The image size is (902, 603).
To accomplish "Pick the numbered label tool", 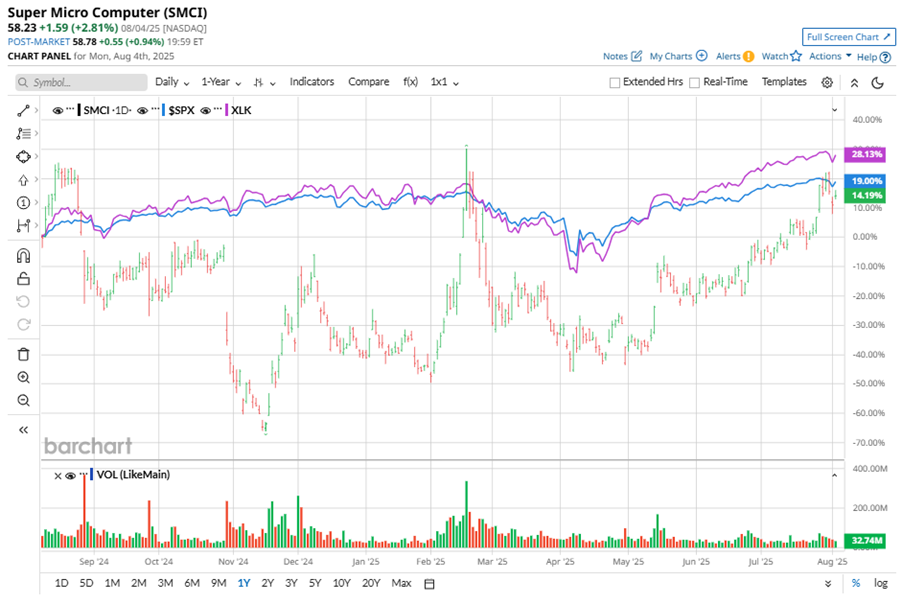I will (x=23, y=203).
